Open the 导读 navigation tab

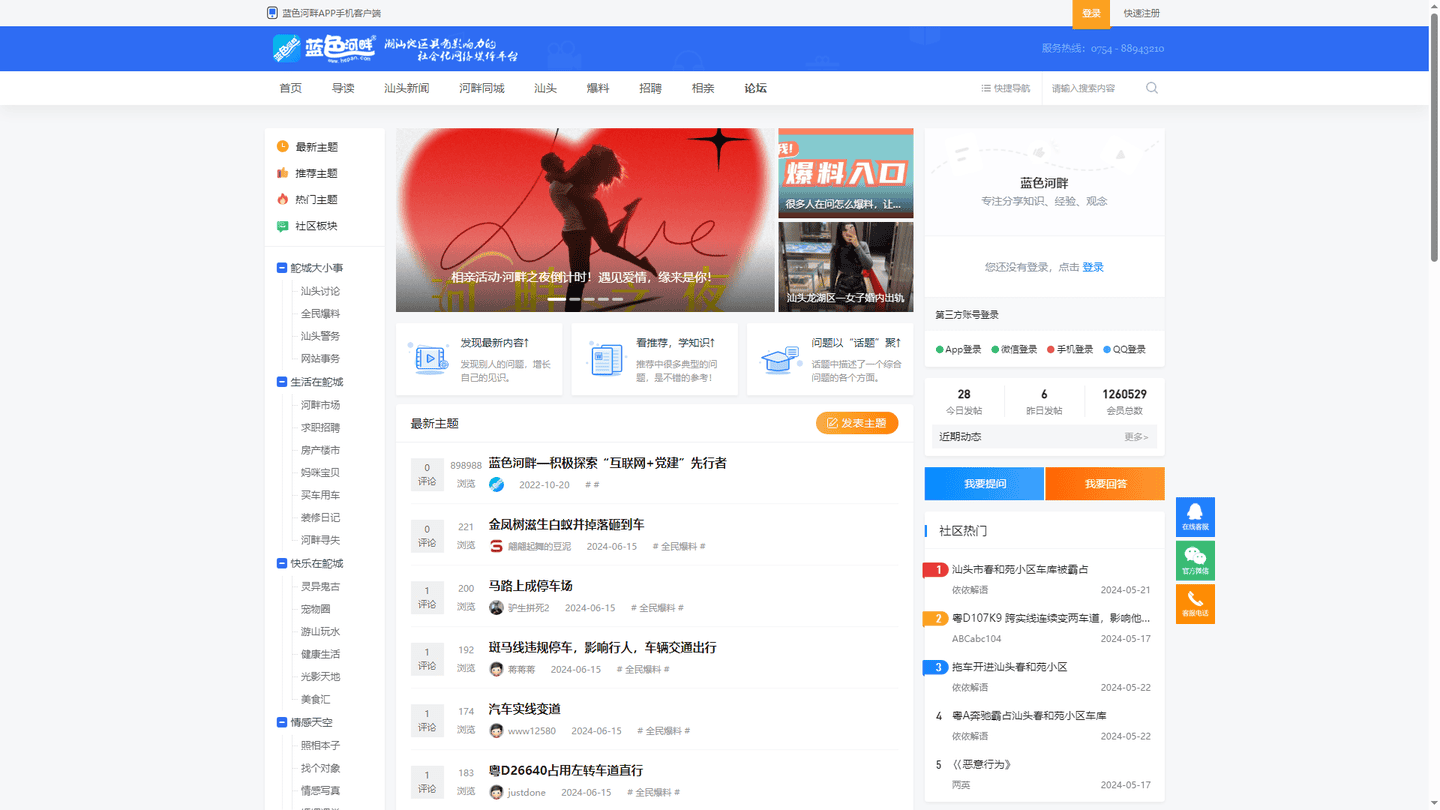tap(343, 88)
